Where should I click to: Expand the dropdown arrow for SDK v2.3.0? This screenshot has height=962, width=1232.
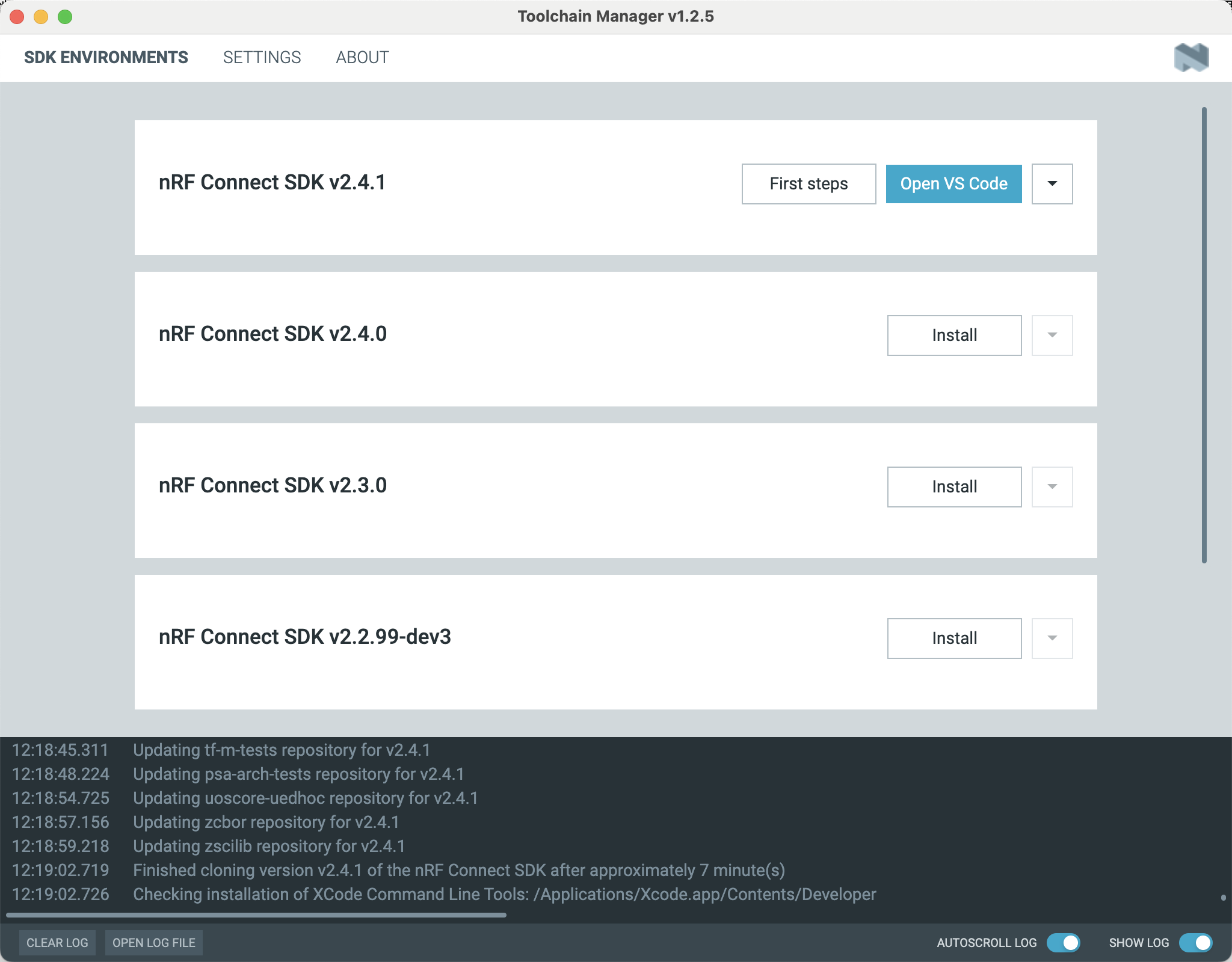click(1052, 487)
